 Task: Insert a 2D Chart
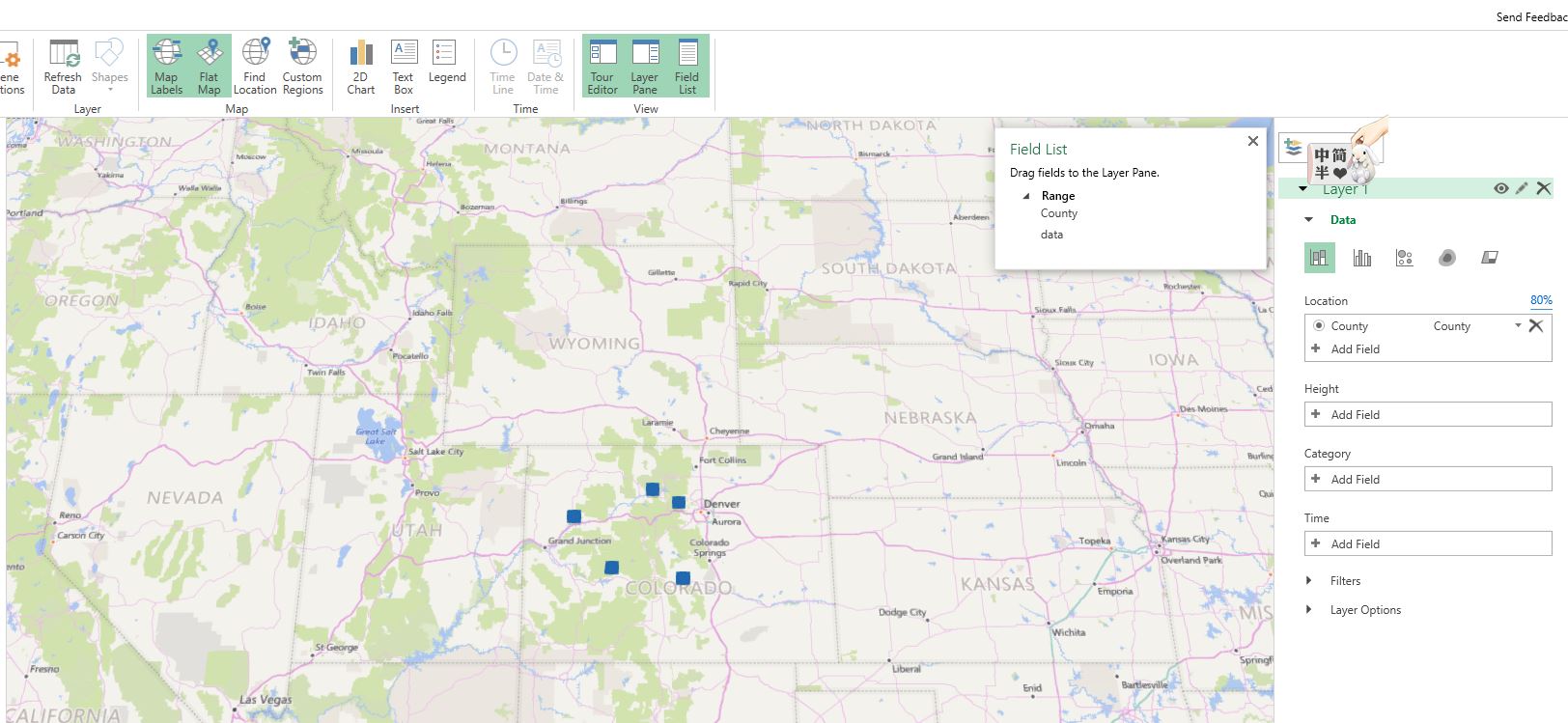pyautogui.click(x=360, y=67)
